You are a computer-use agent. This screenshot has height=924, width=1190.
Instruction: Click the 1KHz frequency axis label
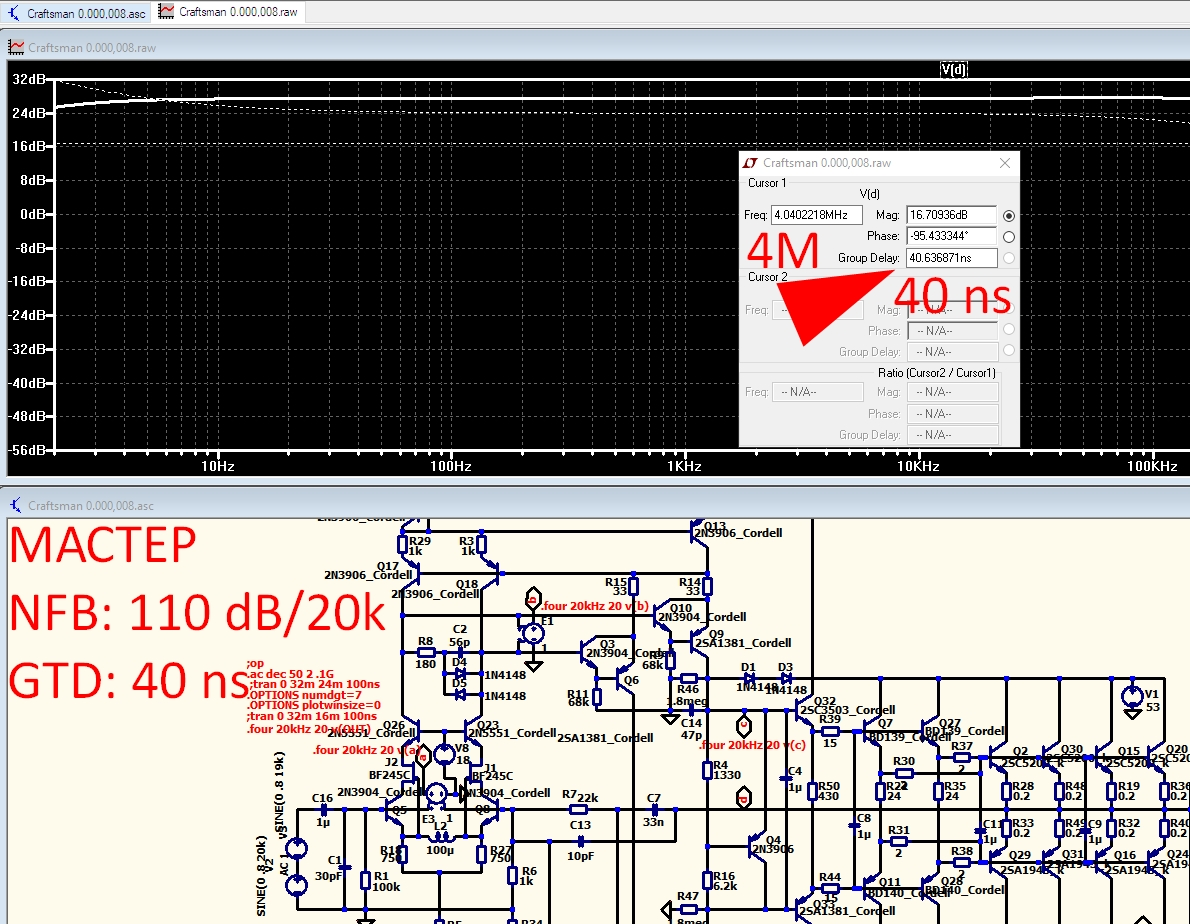click(x=684, y=466)
